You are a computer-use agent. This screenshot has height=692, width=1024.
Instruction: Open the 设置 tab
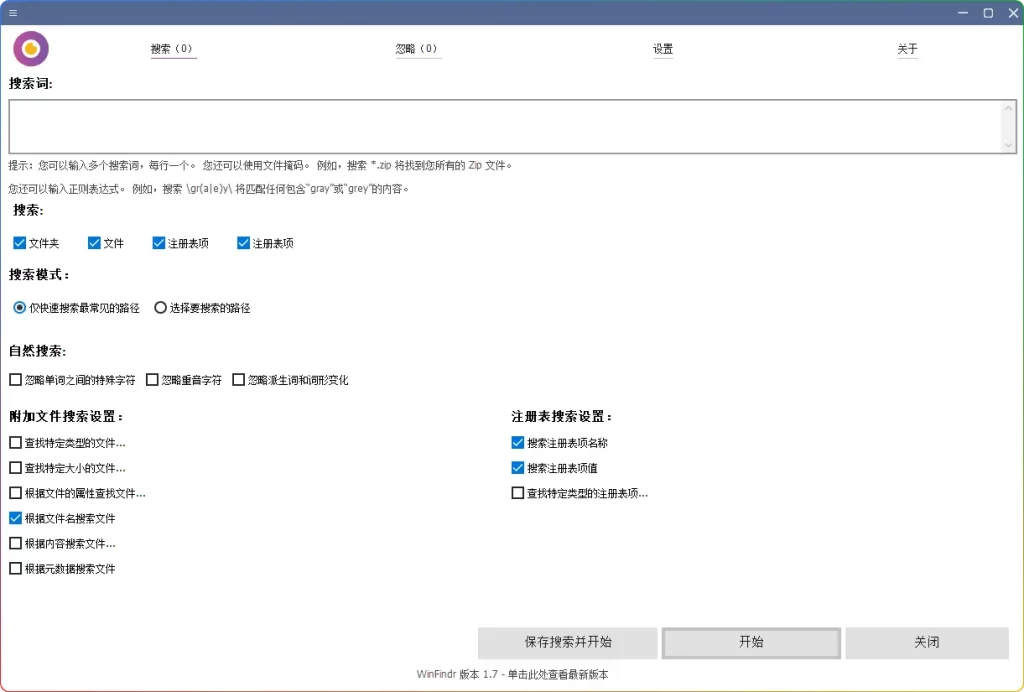pyautogui.click(x=663, y=49)
